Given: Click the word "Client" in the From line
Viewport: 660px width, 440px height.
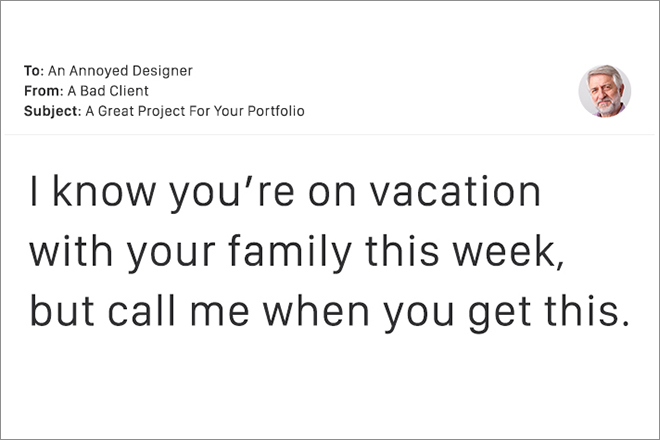Looking at the screenshot, I should [x=129, y=91].
